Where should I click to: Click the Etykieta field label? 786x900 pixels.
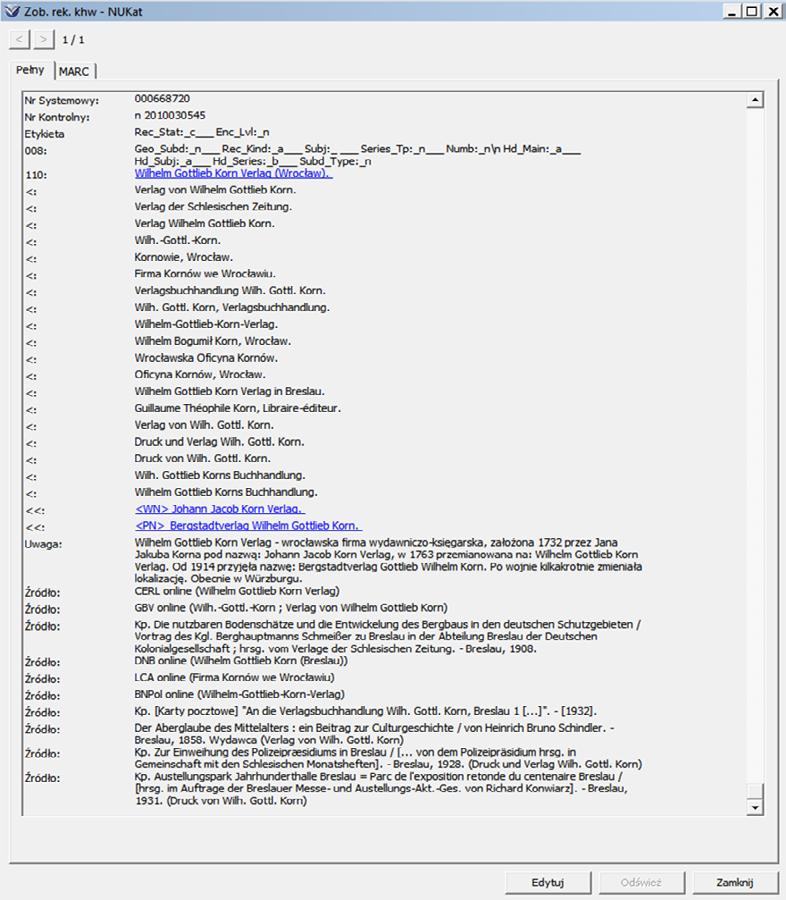point(44,134)
